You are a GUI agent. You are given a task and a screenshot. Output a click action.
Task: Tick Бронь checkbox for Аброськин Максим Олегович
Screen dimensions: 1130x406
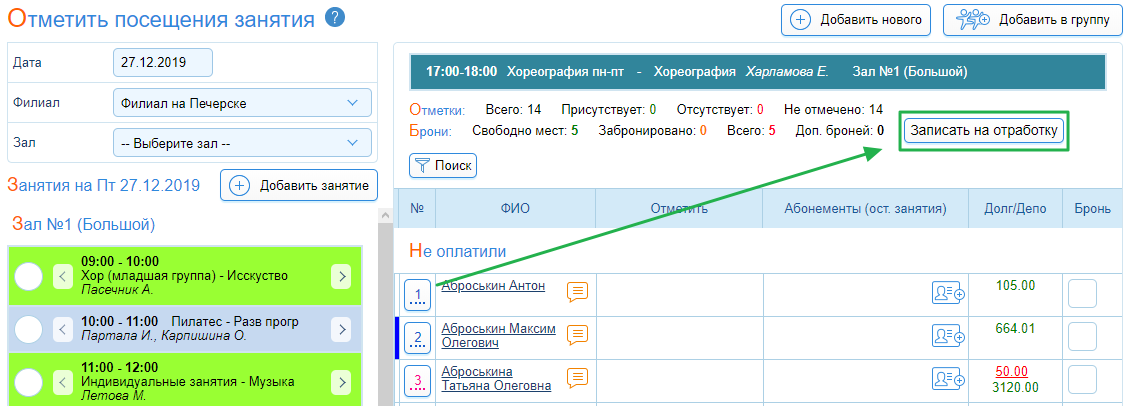click(1082, 337)
